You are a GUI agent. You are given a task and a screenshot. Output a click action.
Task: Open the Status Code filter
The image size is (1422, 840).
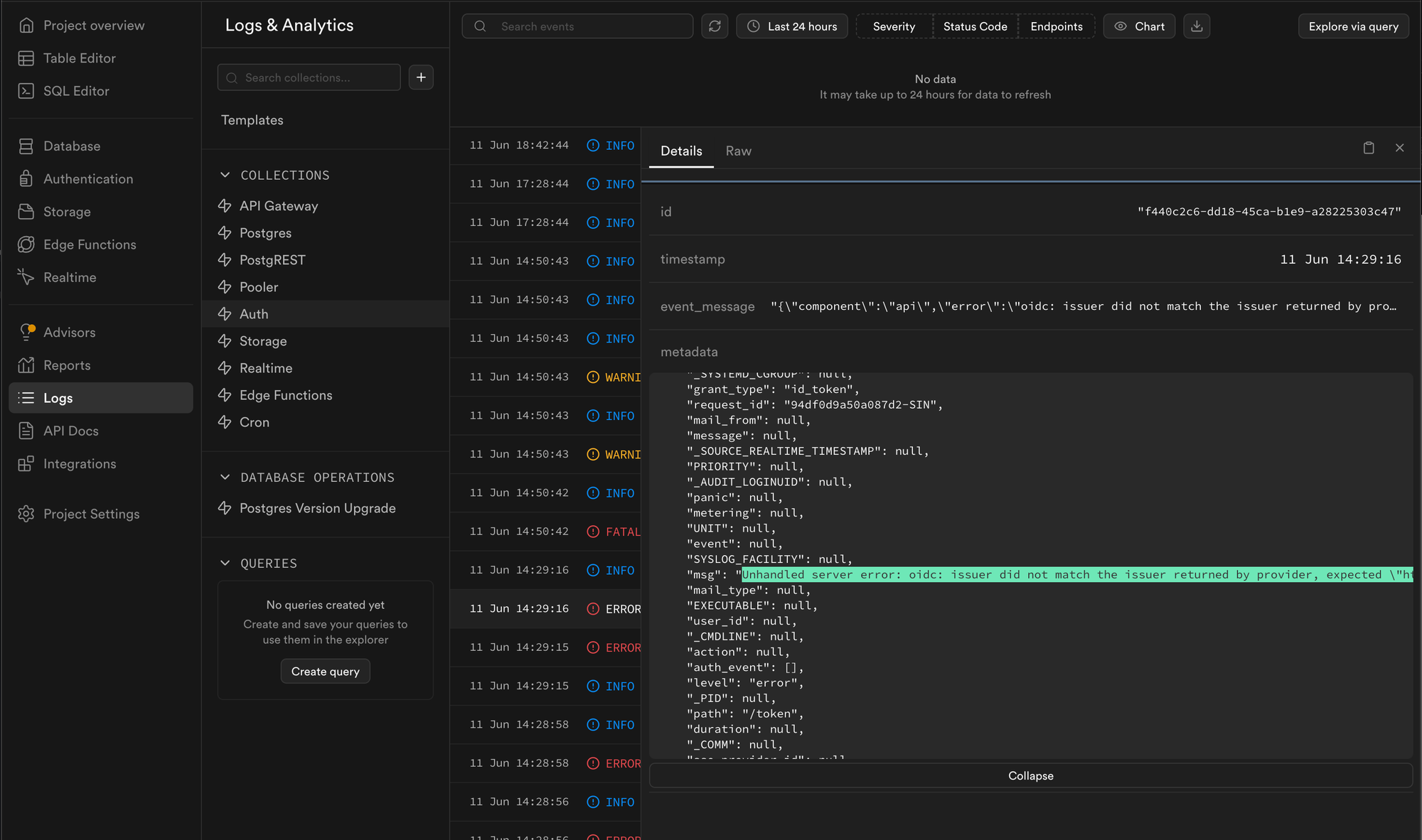click(975, 26)
